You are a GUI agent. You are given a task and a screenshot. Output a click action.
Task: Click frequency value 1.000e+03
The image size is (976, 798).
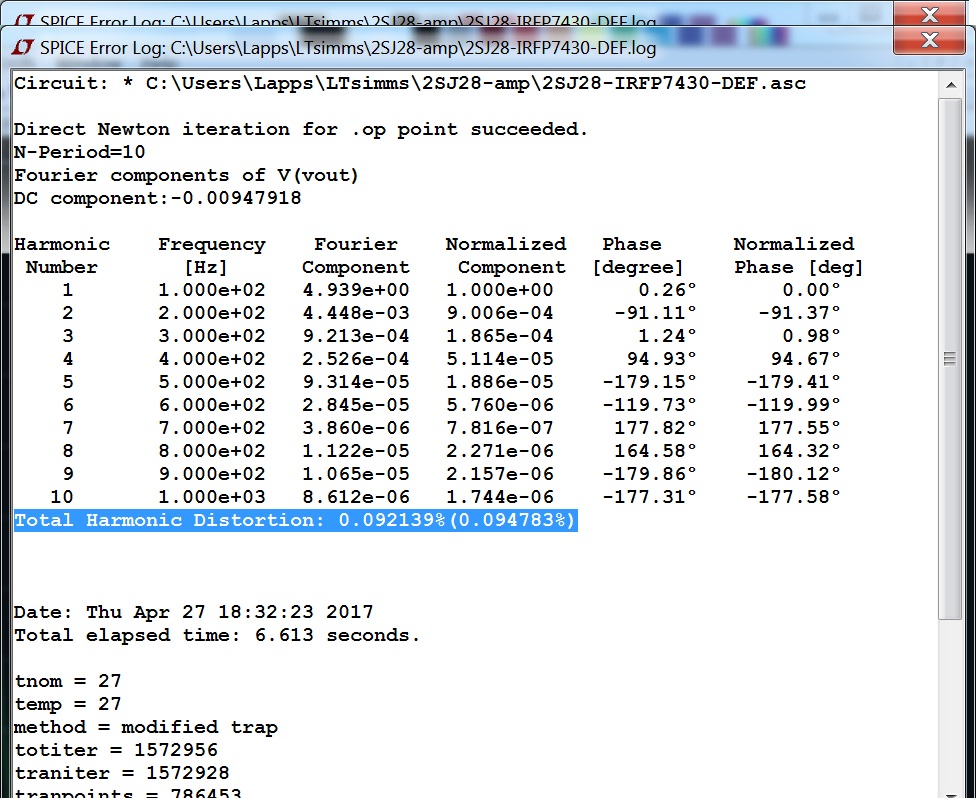pyautogui.click(x=212, y=497)
